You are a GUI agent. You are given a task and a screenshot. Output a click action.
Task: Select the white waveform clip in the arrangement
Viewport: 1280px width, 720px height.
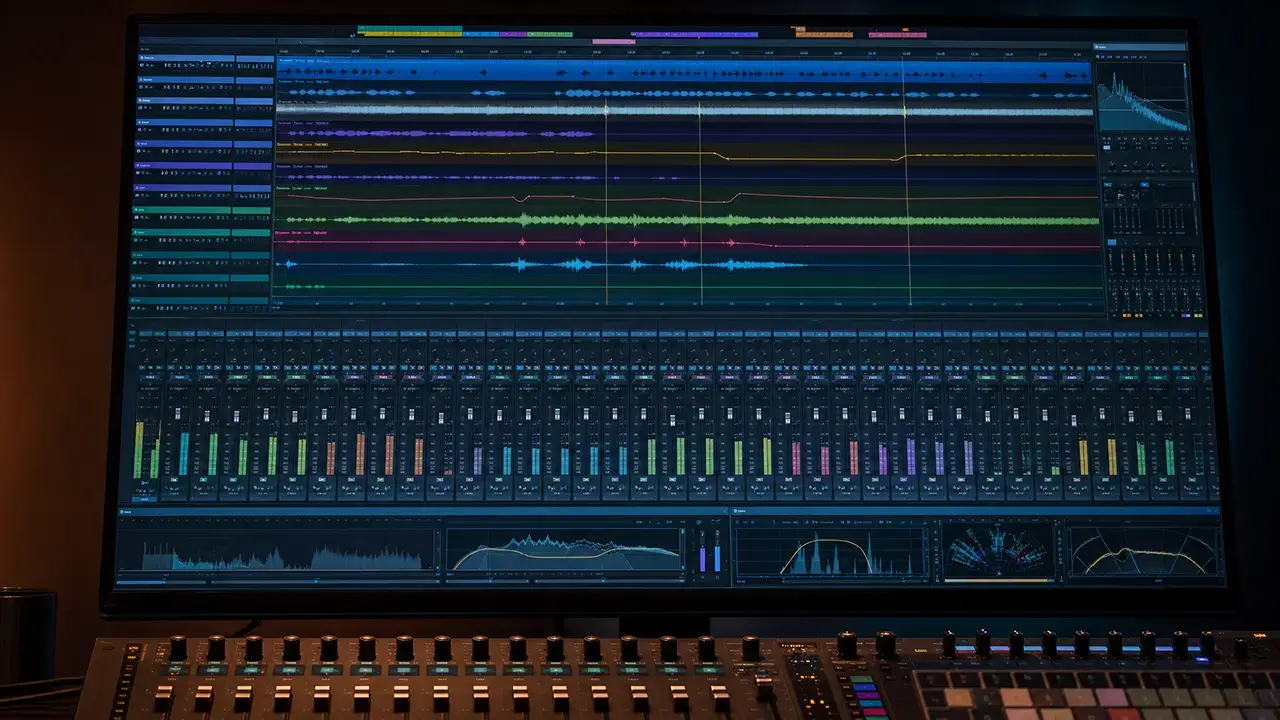point(683,111)
